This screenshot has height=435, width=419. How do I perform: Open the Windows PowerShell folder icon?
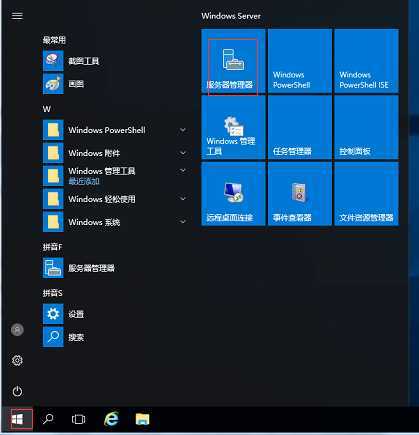click(53, 130)
